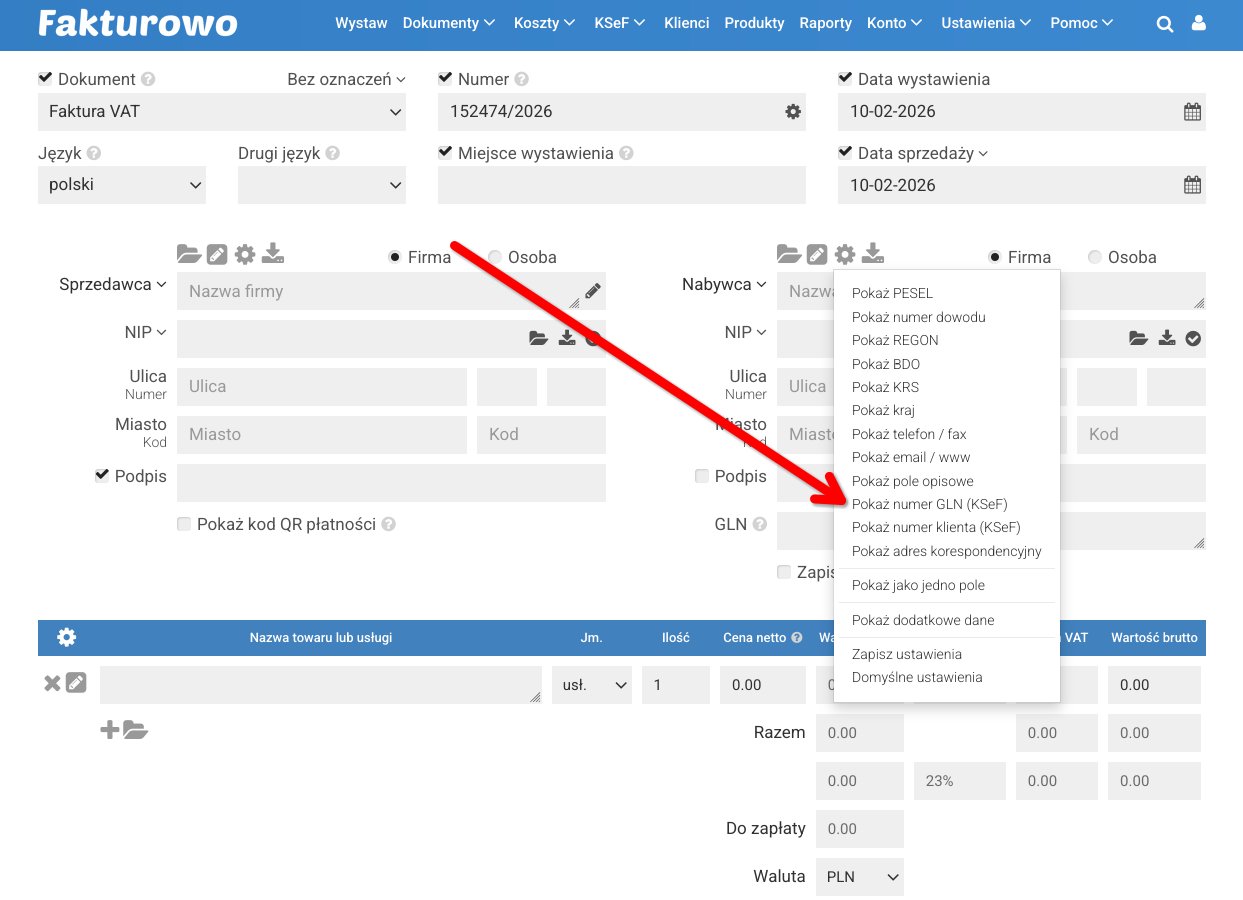This screenshot has width=1243, height=900.
Task: Expand the Waluta PLN dropdown
Action: click(x=859, y=877)
